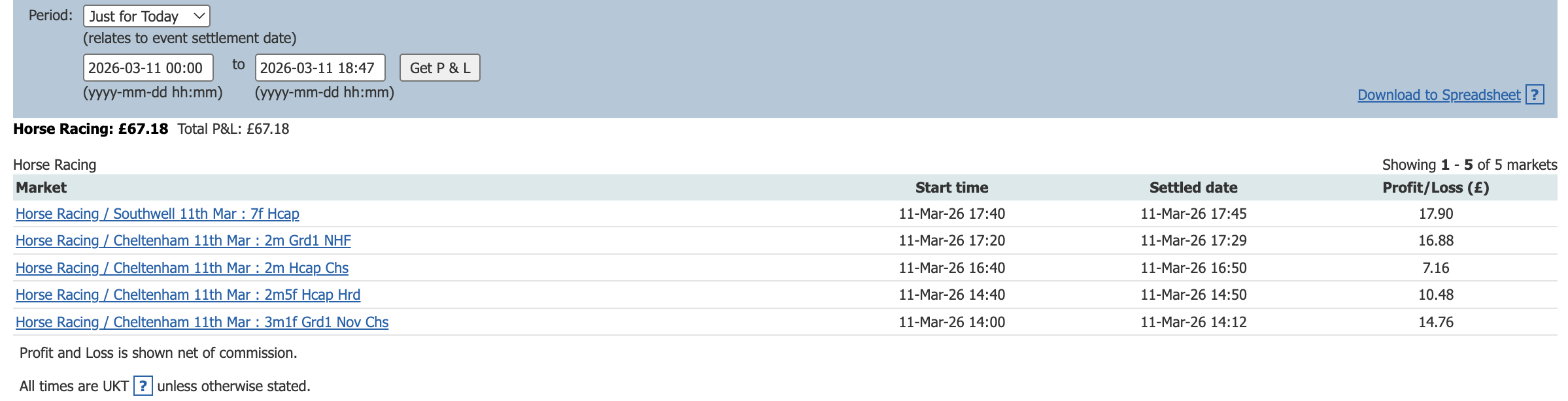Screen dimensions: 1568x401
Task: Click the 'Showing 1 - 5 of 5 markets' text
Action: (1469, 165)
